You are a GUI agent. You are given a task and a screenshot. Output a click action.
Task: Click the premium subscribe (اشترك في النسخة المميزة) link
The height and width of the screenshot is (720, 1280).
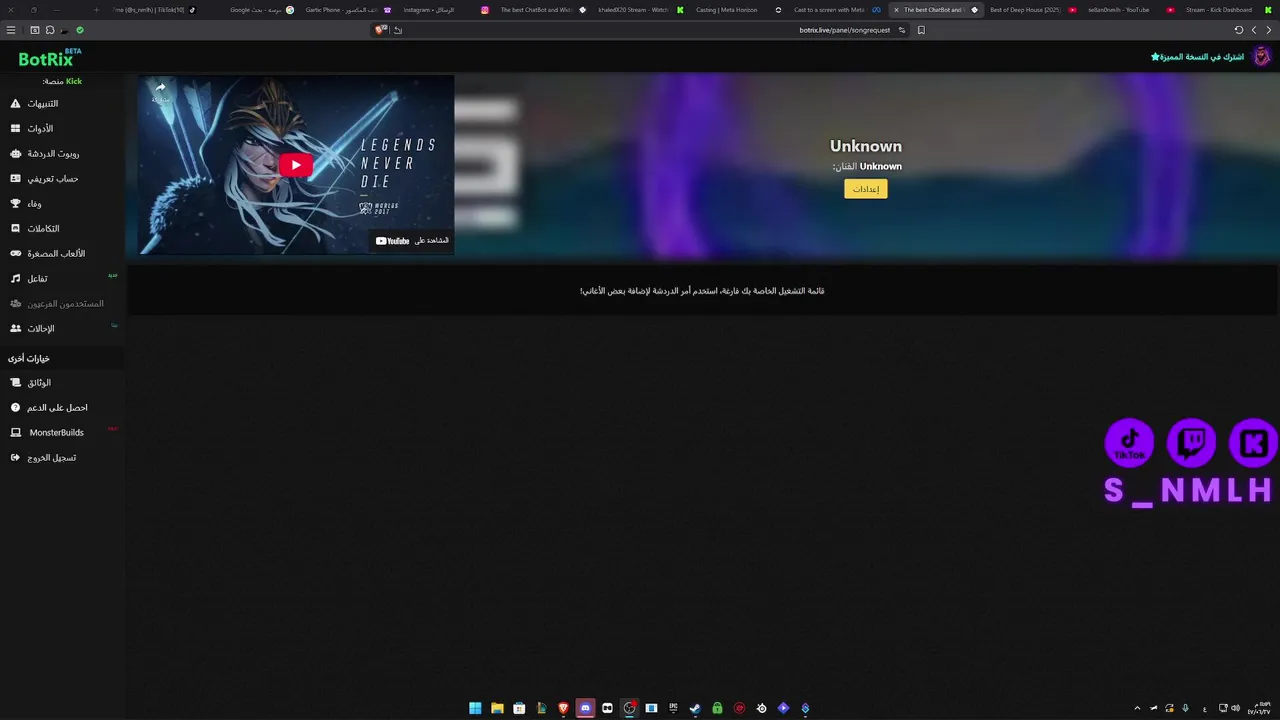(1197, 57)
